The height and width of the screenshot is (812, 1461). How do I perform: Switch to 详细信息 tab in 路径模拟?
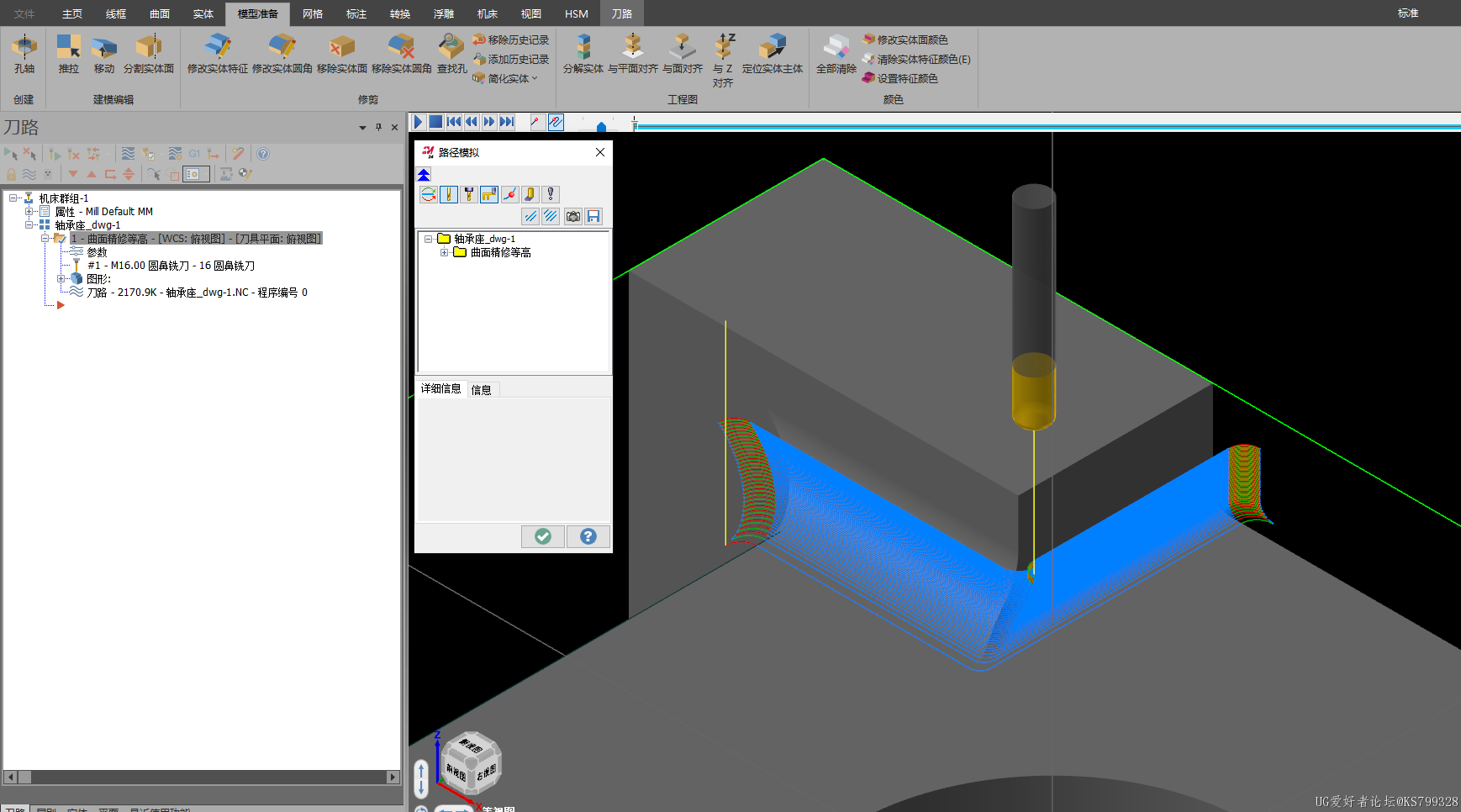(x=441, y=388)
